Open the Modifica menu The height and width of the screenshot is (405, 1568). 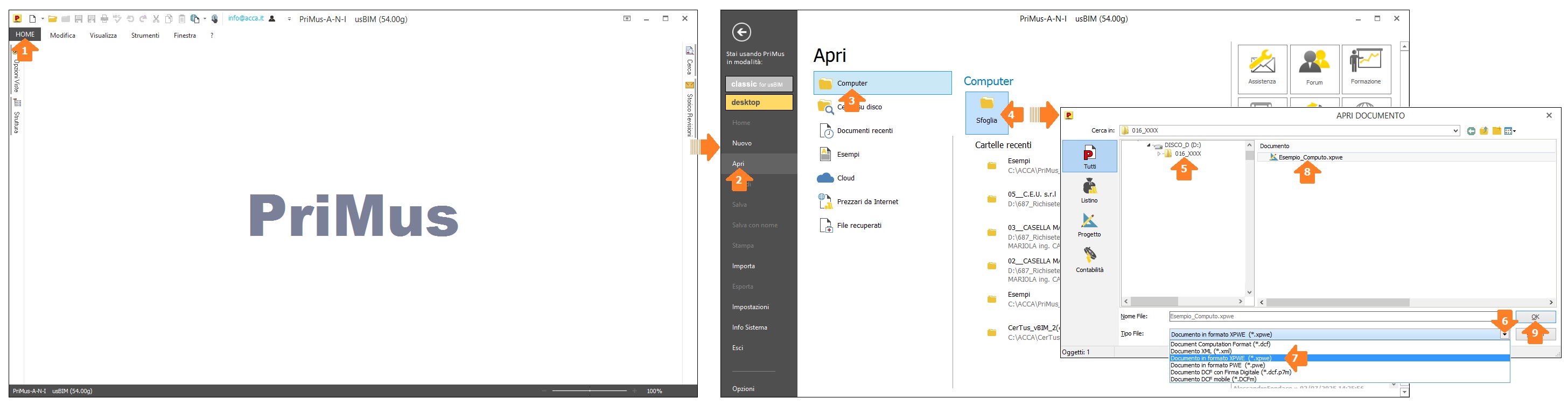pos(62,36)
